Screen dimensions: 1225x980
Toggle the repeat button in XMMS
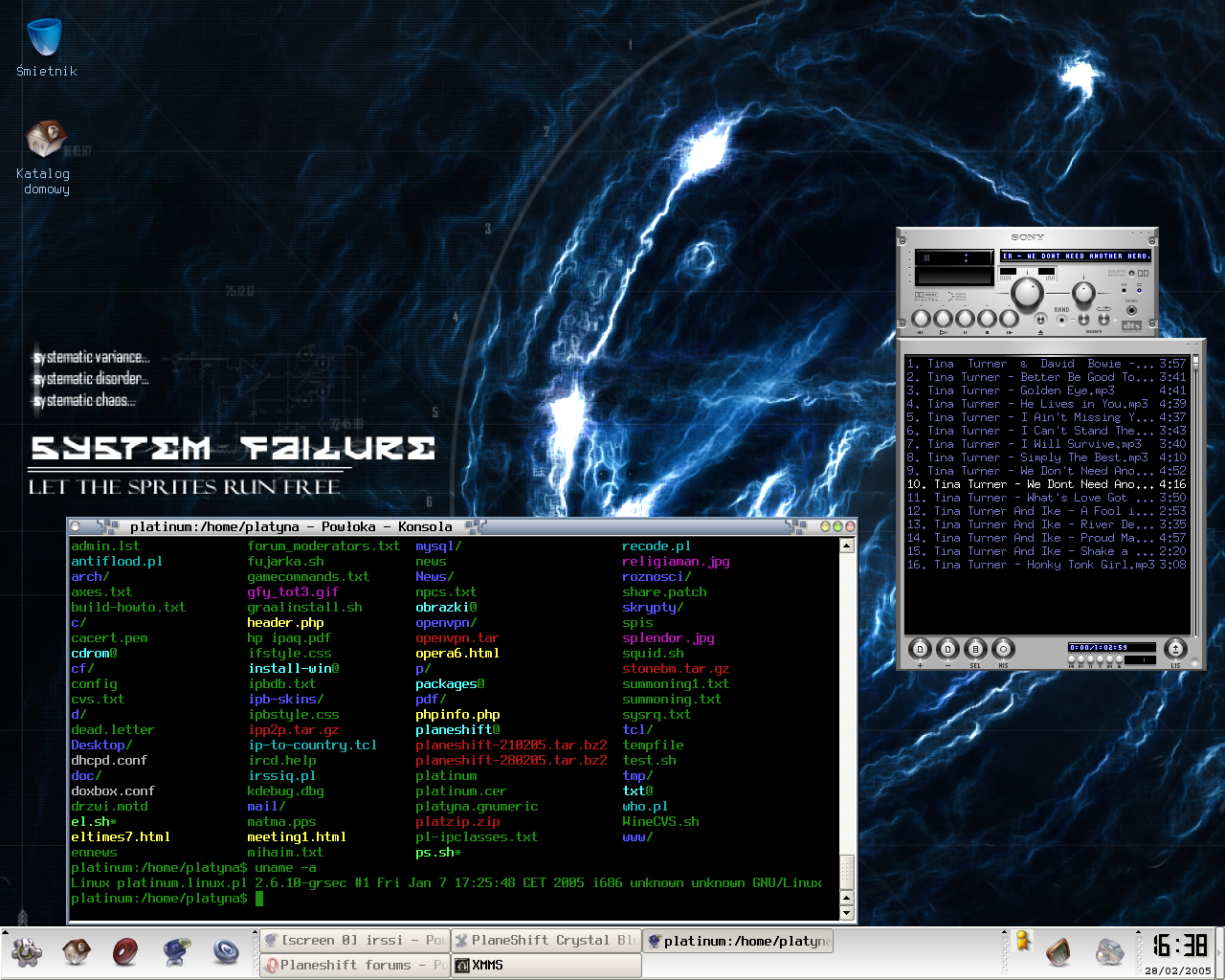click(1103, 319)
